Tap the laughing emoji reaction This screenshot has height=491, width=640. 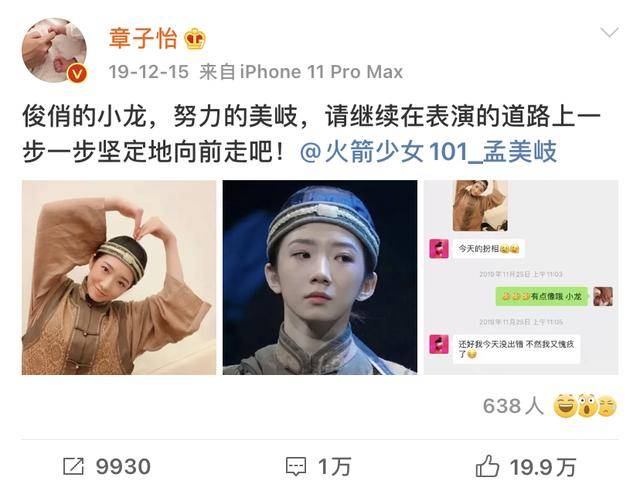point(565,406)
